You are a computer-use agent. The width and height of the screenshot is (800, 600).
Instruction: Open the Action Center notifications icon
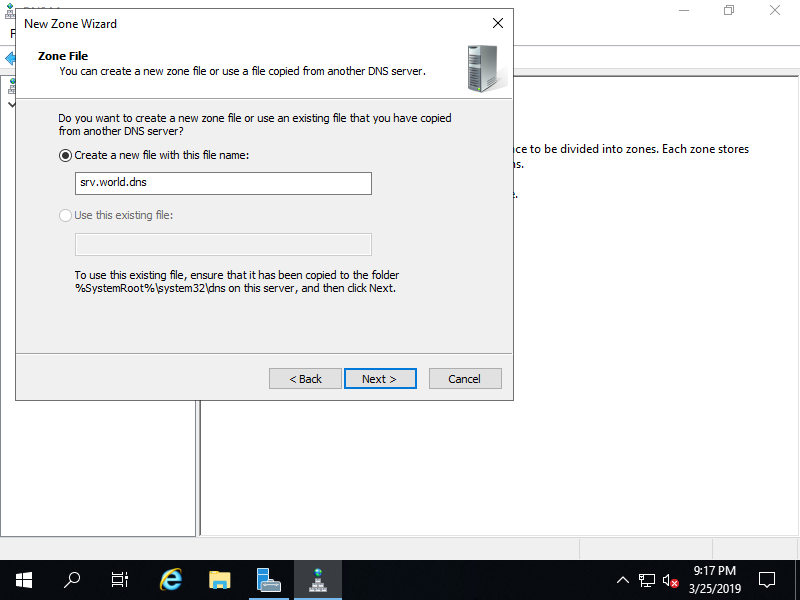click(x=767, y=580)
